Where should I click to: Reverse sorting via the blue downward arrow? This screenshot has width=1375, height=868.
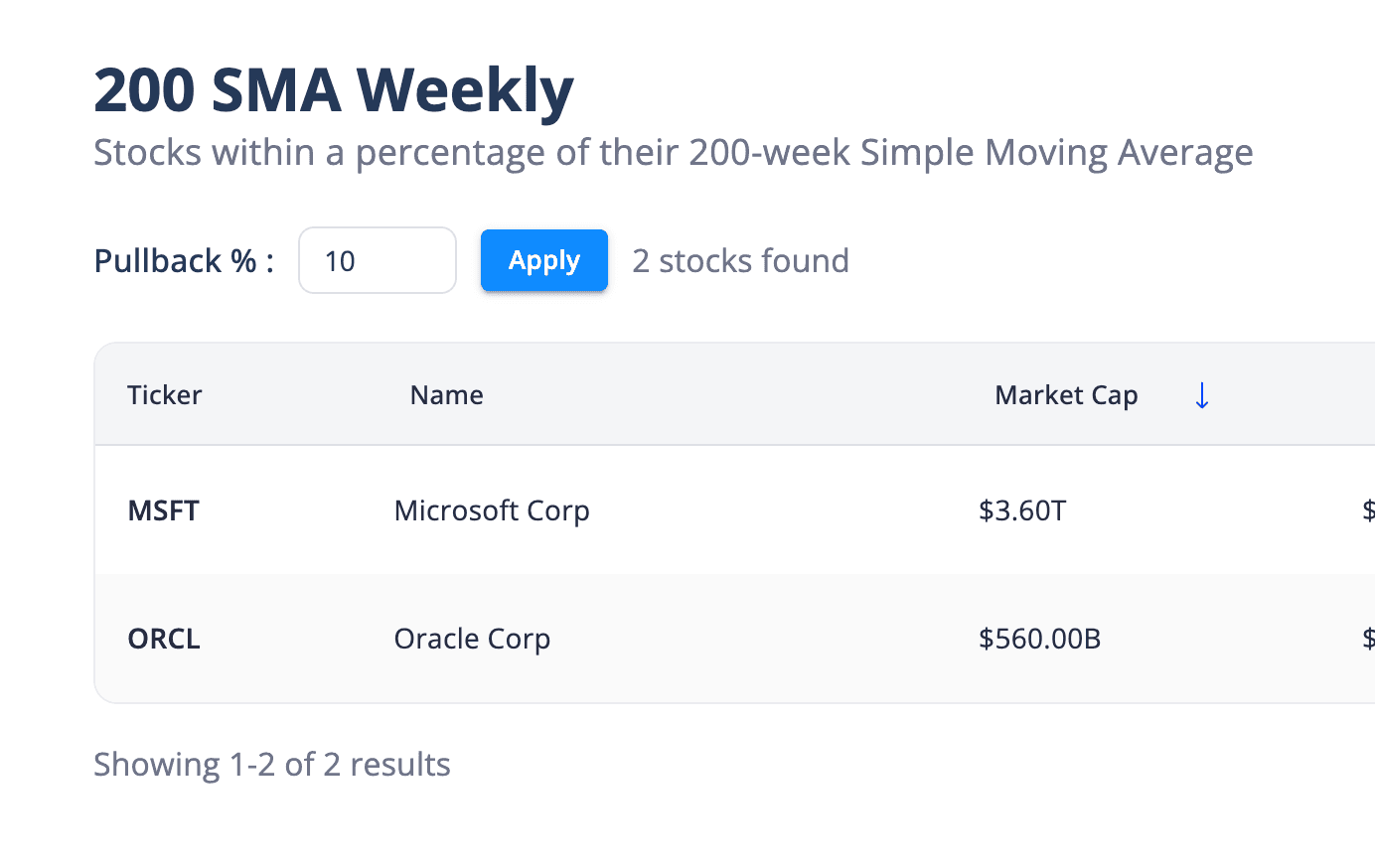pyautogui.click(x=1202, y=394)
